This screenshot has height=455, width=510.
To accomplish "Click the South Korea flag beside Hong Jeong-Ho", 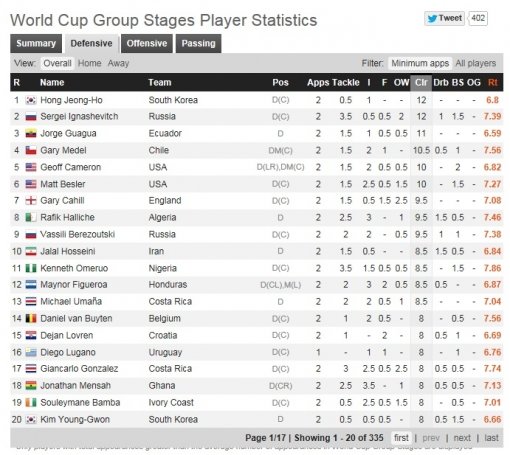I will pos(31,100).
